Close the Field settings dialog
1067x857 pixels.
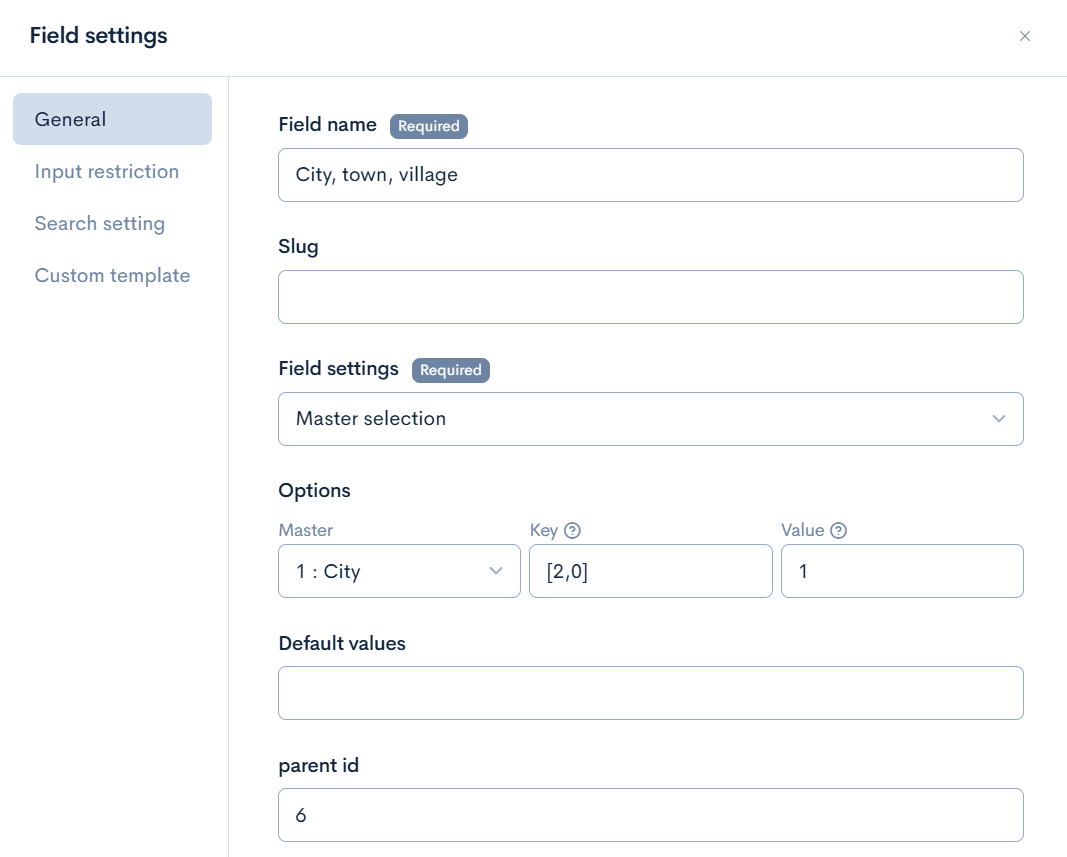[1025, 36]
